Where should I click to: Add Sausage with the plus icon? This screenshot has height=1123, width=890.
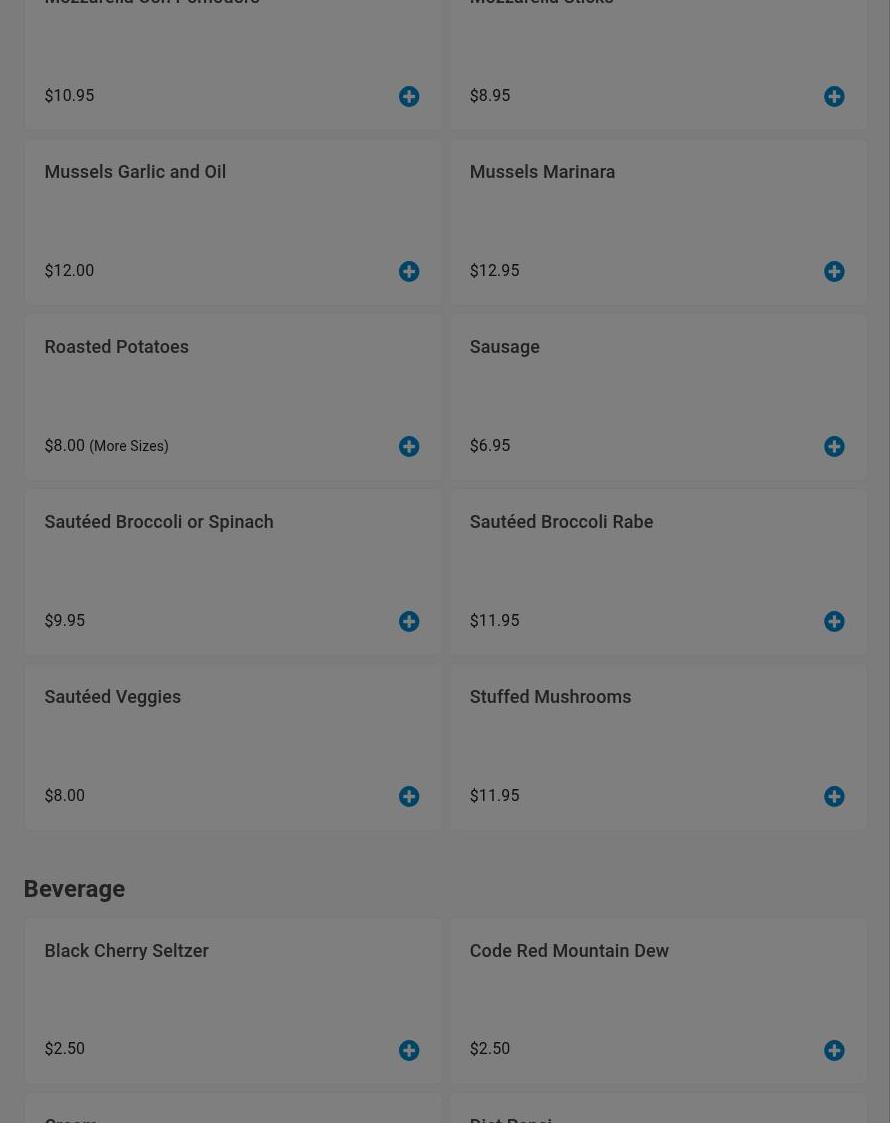(834, 446)
